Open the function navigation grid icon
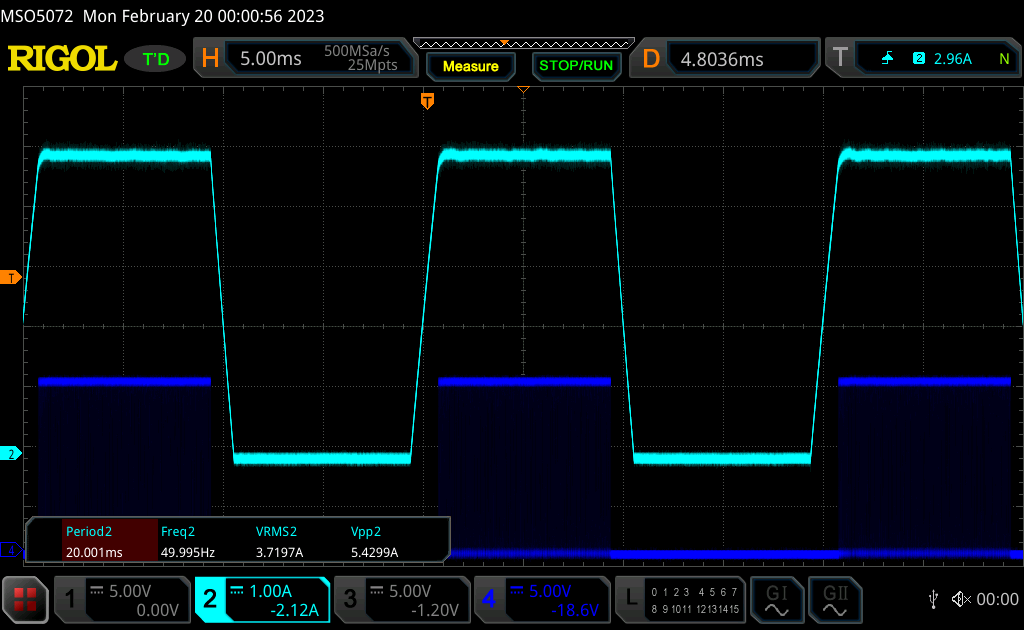Viewport: 1024px width, 630px height. (x=25, y=599)
